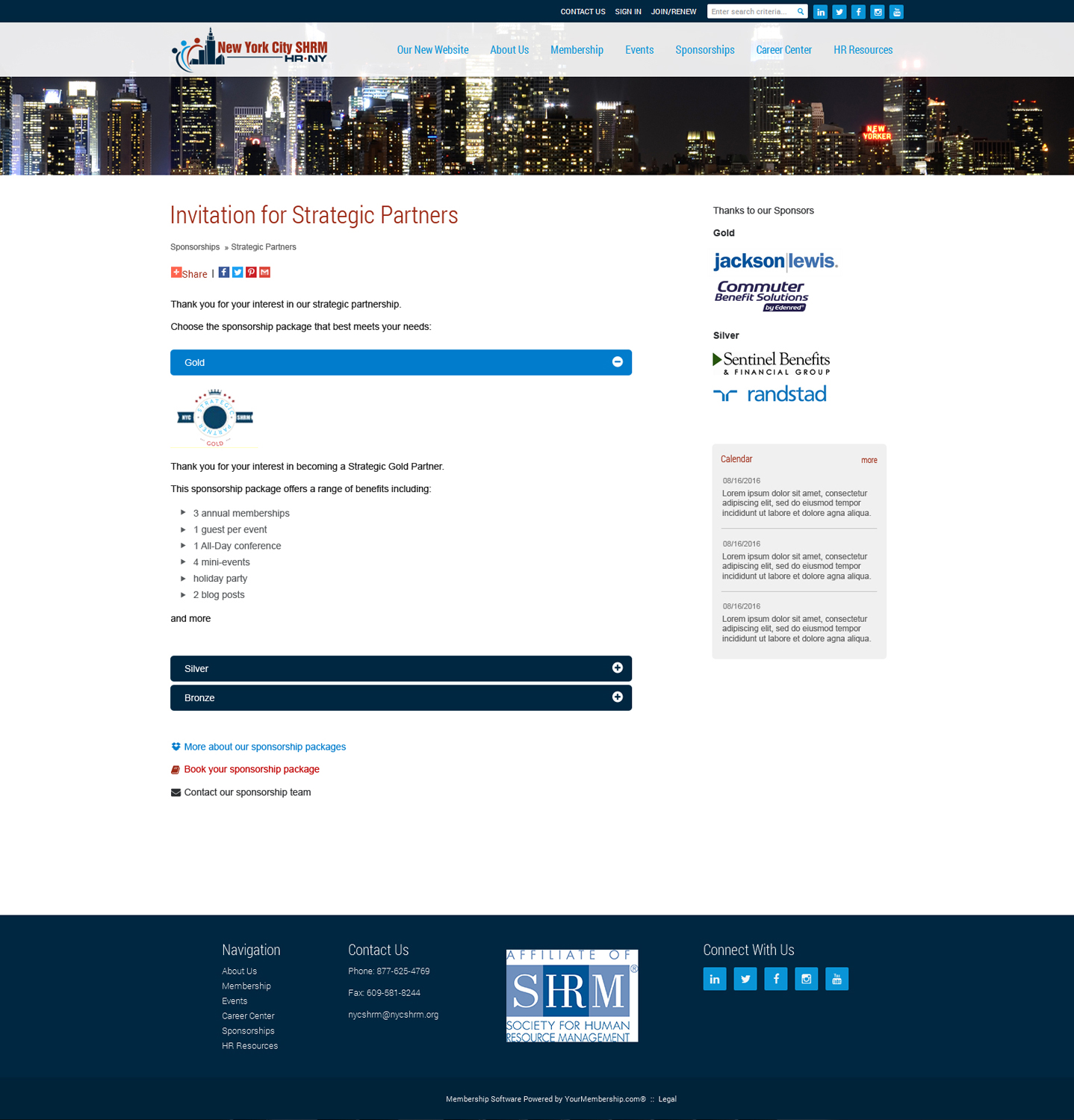
Task: Click the Share text link
Action: [195, 274]
